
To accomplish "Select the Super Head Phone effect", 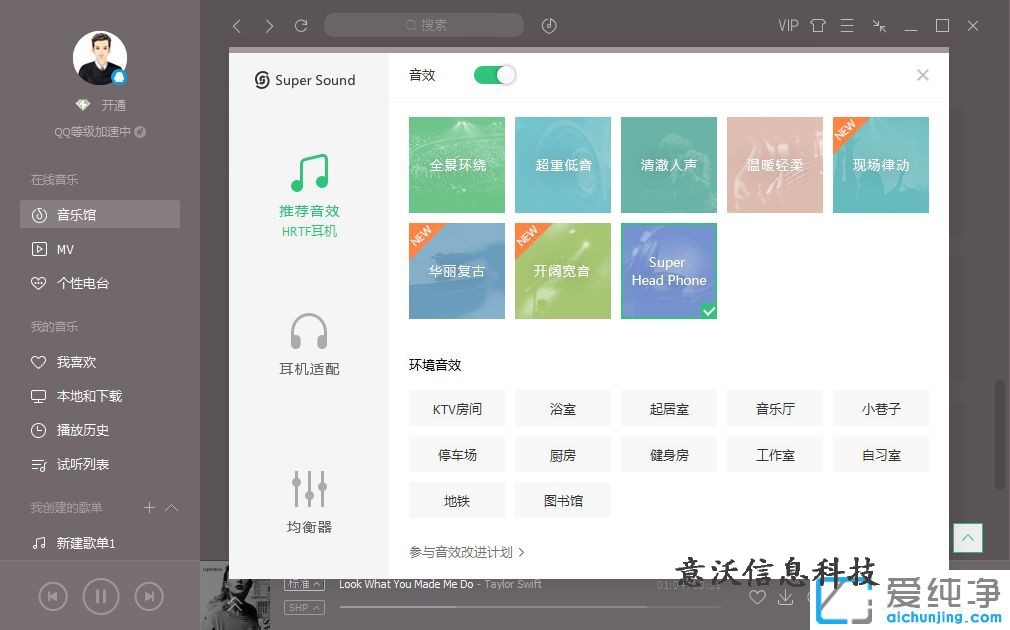I will (668, 271).
